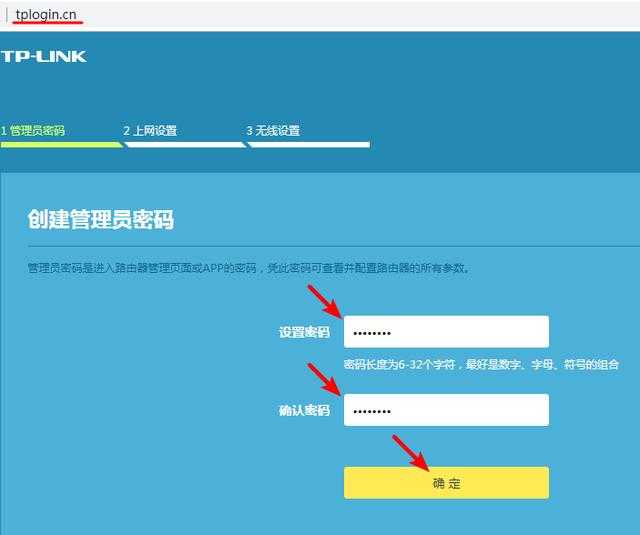Click the white progress bar under 上网设置

[x=184, y=144]
